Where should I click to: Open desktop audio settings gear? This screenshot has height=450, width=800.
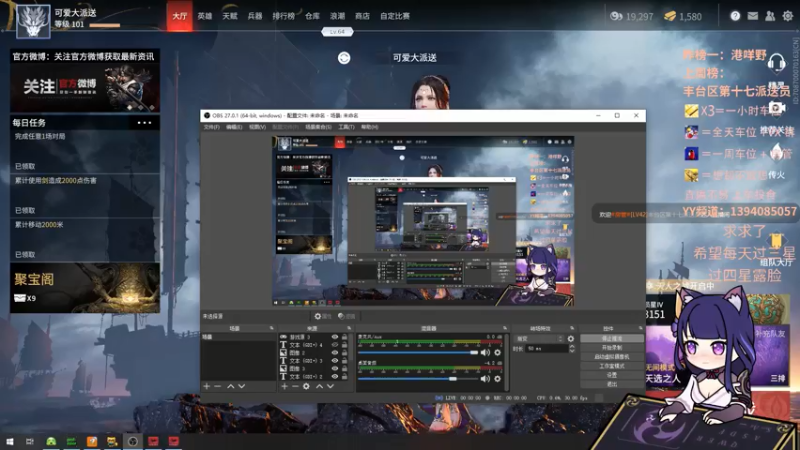497,379
